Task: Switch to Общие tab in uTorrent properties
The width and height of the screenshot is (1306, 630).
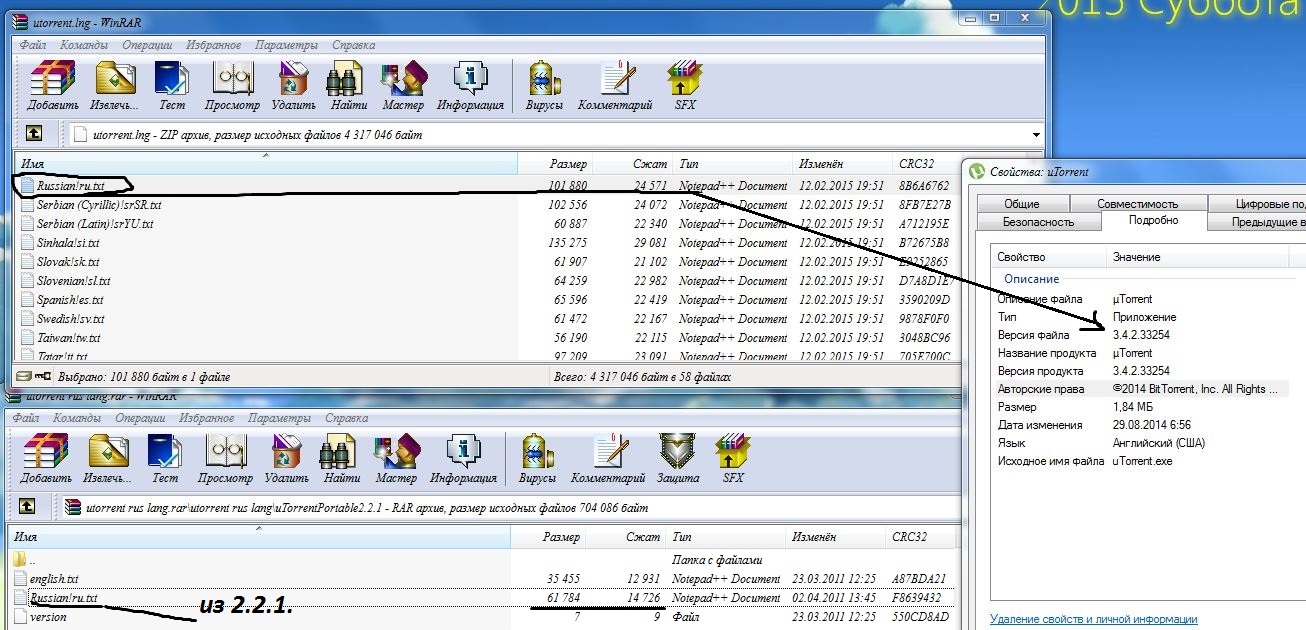Action: coord(1021,204)
